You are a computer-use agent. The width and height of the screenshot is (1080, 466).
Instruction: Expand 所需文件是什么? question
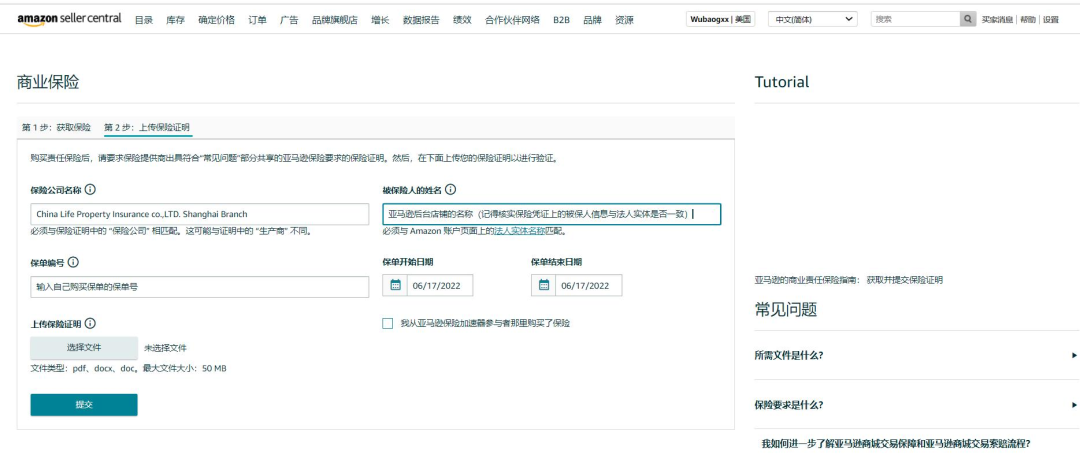coord(916,355)
